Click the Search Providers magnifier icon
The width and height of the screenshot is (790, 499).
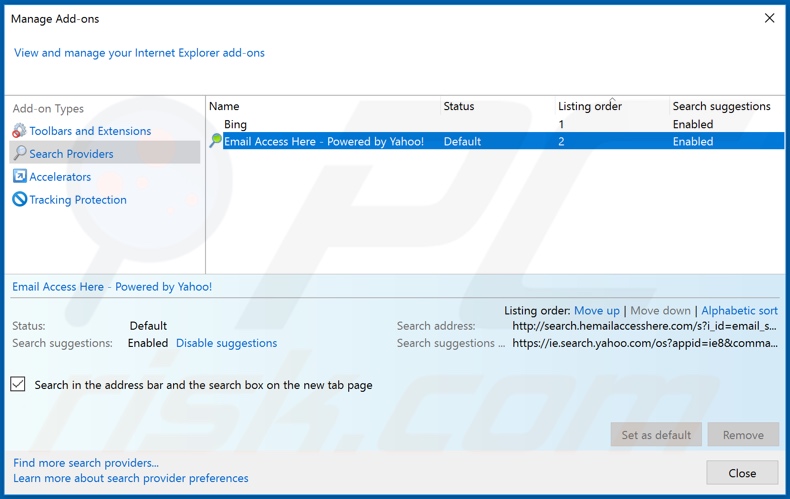pyautogui.click(x=20, y=153)
